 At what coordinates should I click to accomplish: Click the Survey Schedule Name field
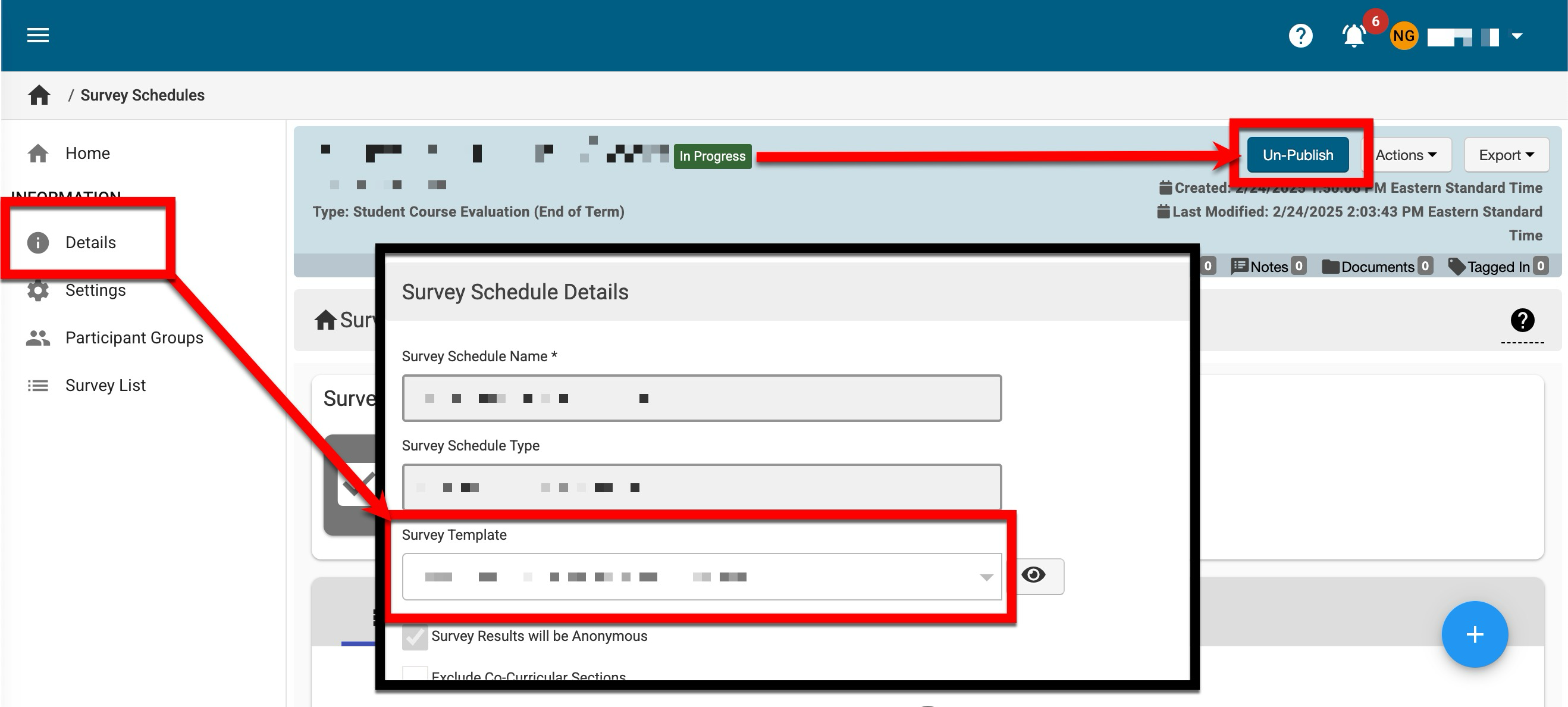tap(701, 398)
